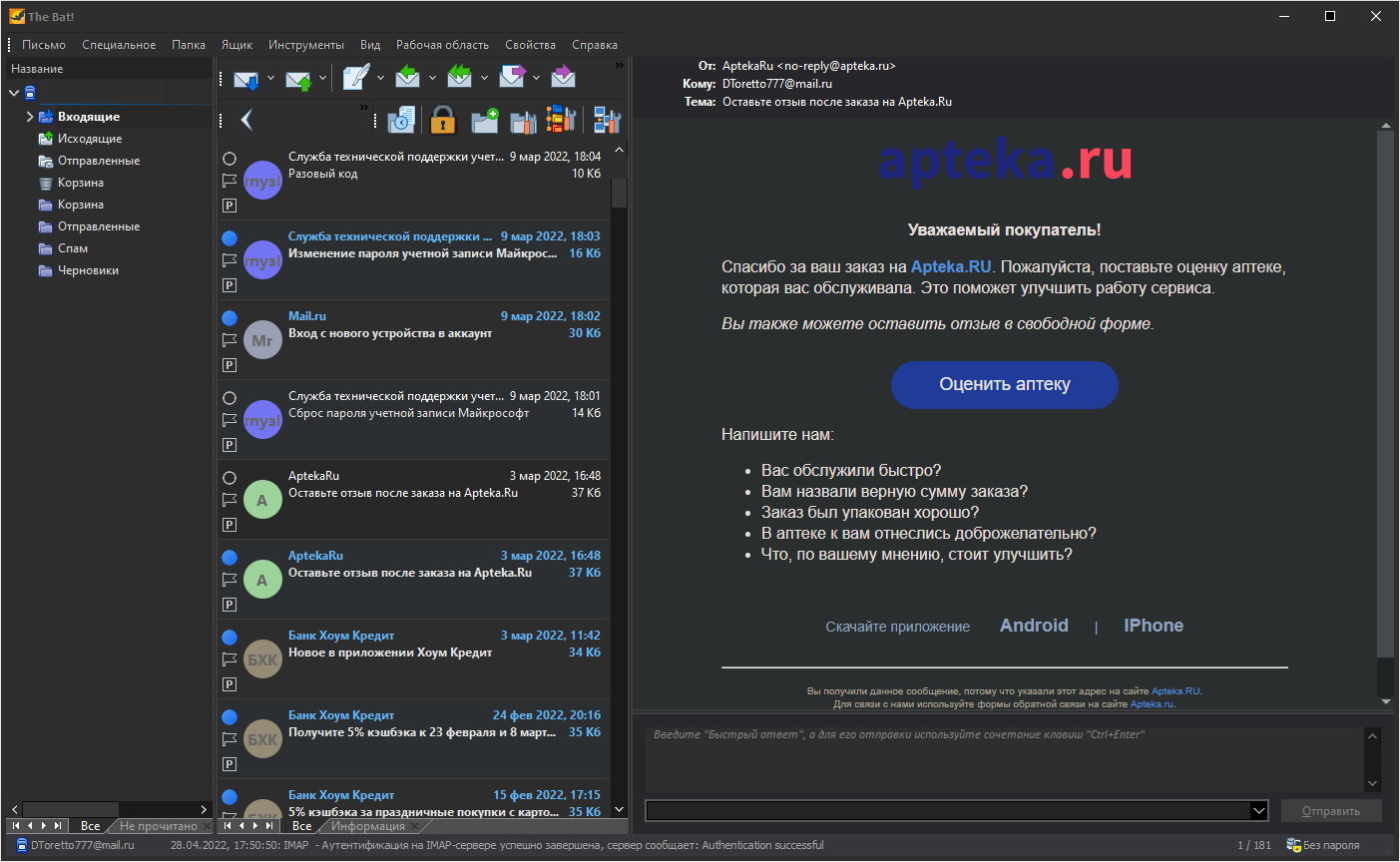Click the orange padlock icon
The width and height of the screenshot is (1400, 862).
coord(443,120)
